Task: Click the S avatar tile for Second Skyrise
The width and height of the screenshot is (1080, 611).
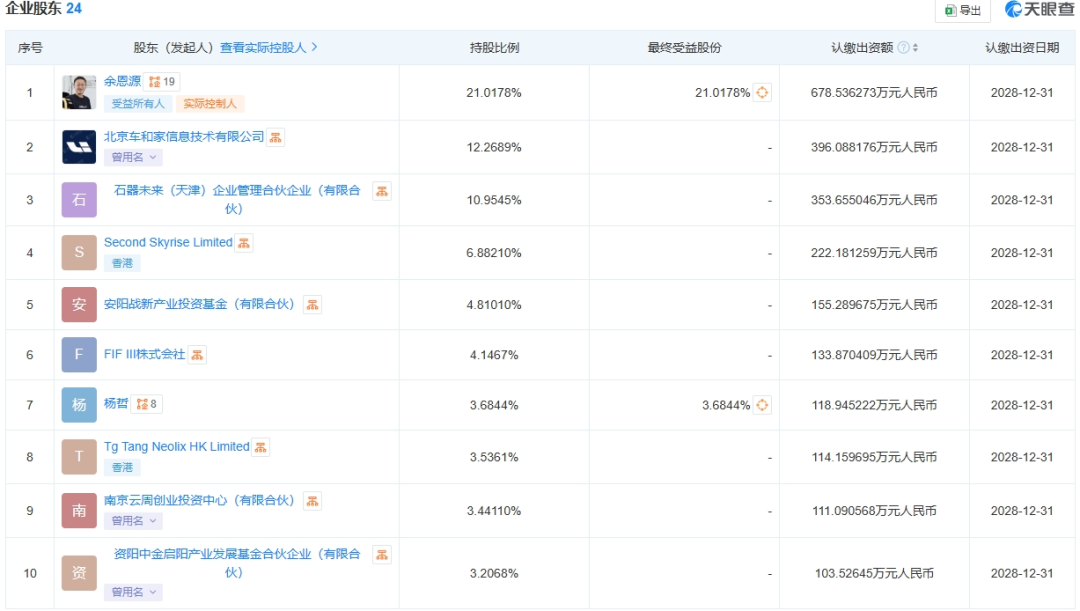Action: (x=79, y=252)
